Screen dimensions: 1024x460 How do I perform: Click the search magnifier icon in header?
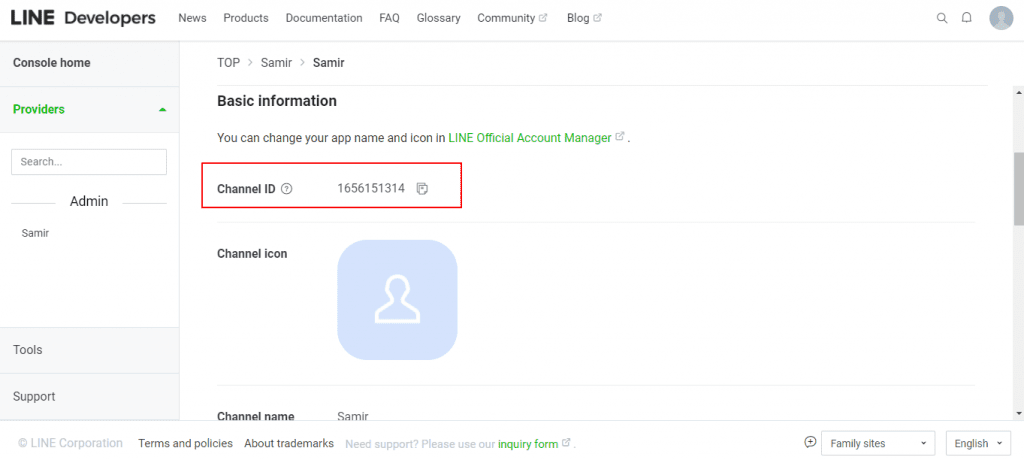(x=942, y=18)
